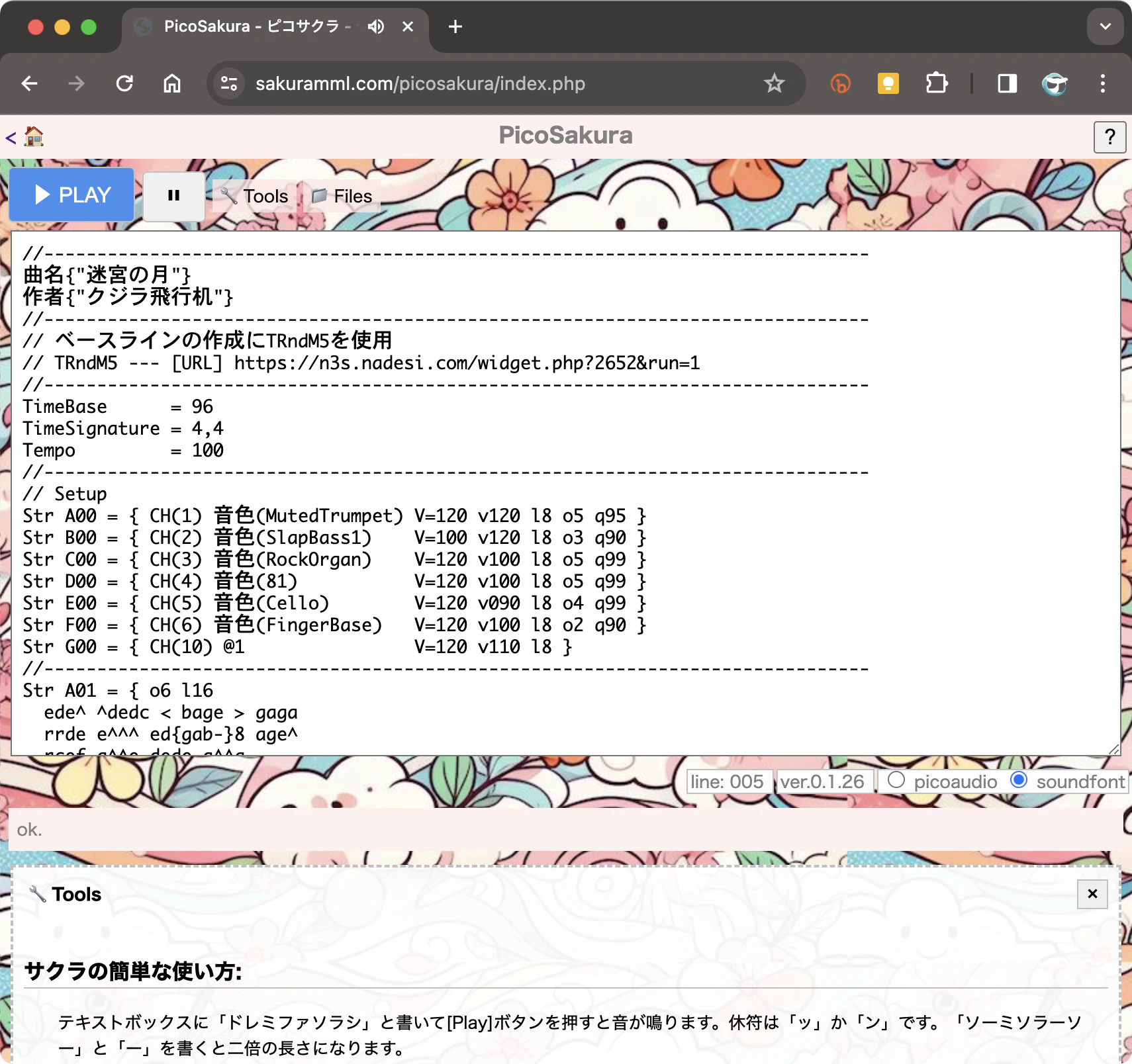The width and height of the screenshot is (1132, 1064).
Task: Go back via the home house icon
Action: 34,137
